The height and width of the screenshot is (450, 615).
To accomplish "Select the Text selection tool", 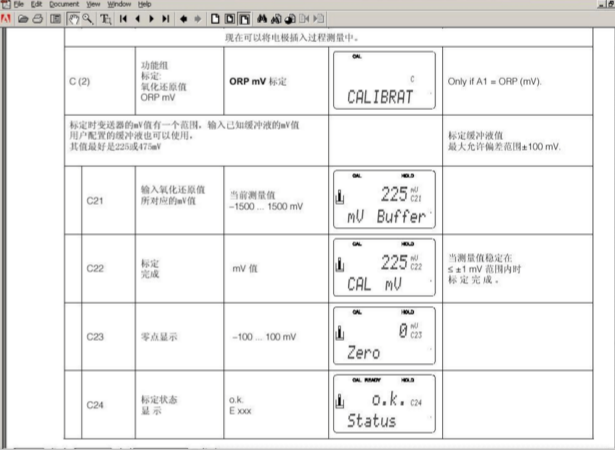I will point(105,18).
